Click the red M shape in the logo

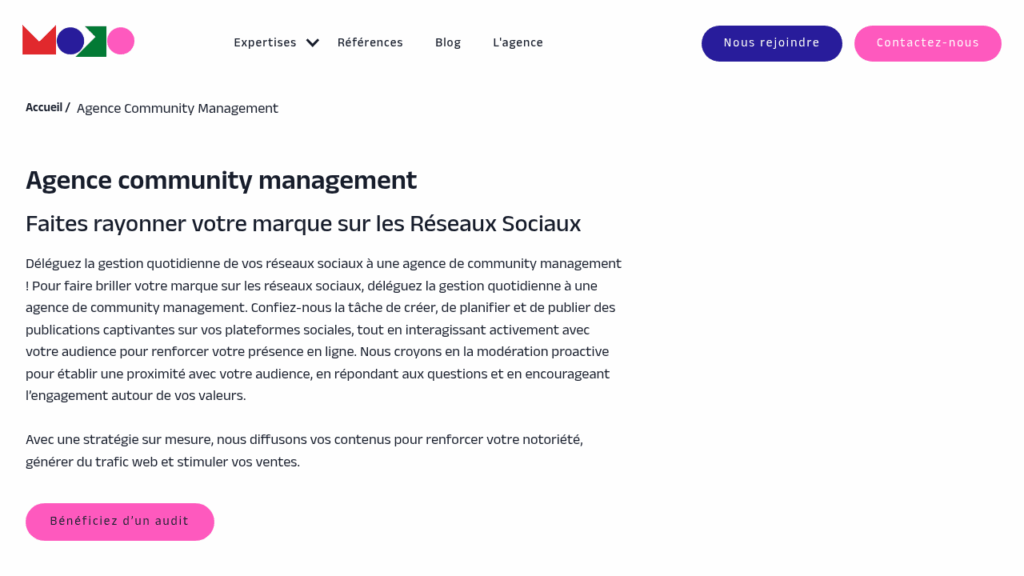click(x=38, y=42)
